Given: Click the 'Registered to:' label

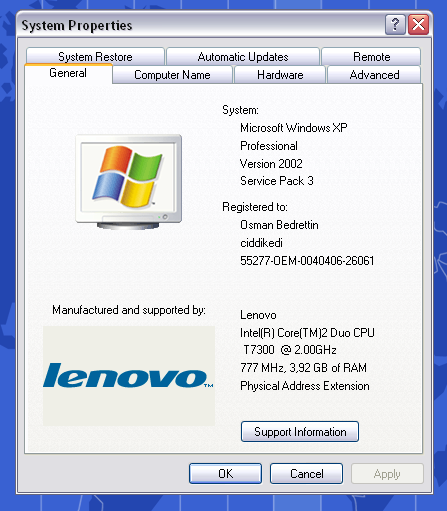Looking at the screenshot, I should click(255, 207).
